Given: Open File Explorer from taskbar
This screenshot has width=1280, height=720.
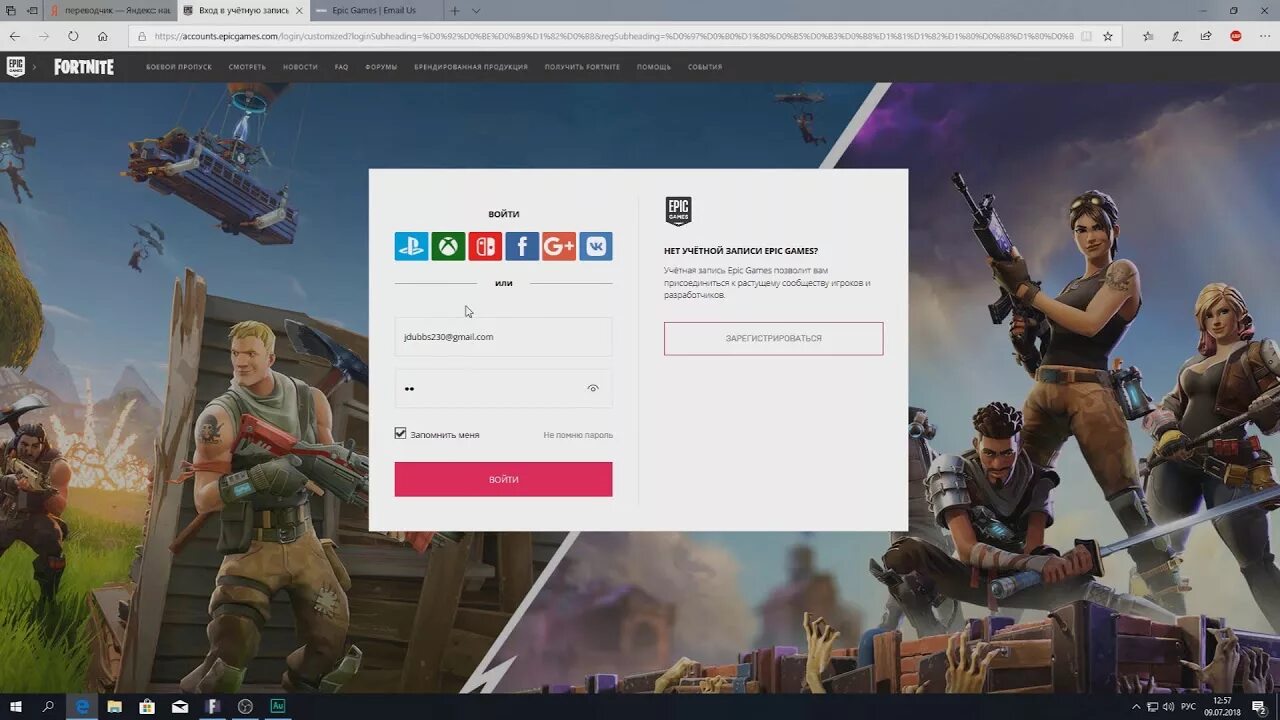Looking at the screenshot, I should coord(114,706).
